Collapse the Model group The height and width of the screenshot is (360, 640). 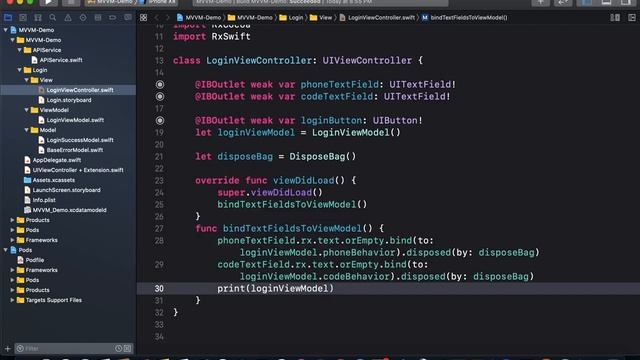[x=26, y=130]
